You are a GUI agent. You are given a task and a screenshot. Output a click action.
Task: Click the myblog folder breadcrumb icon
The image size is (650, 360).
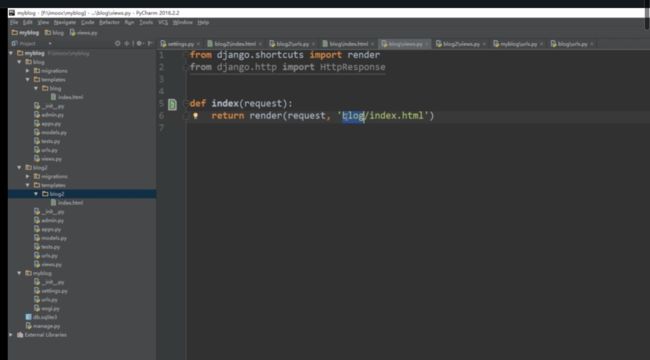pos(15,32)
